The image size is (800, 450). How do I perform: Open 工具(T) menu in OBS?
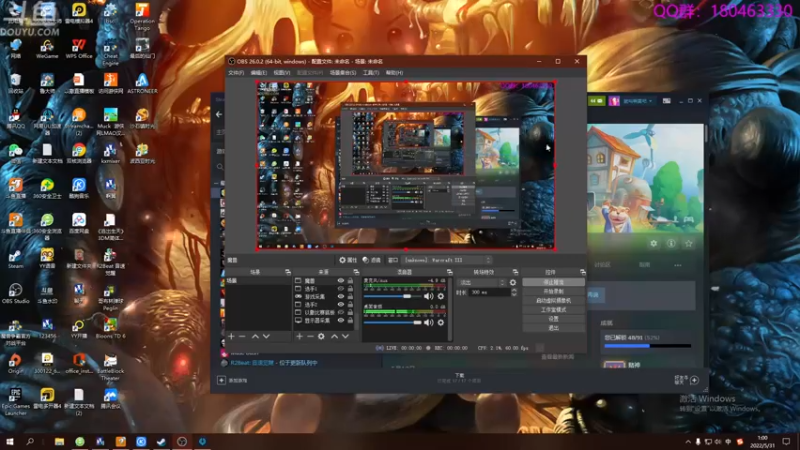pos(371,73)
